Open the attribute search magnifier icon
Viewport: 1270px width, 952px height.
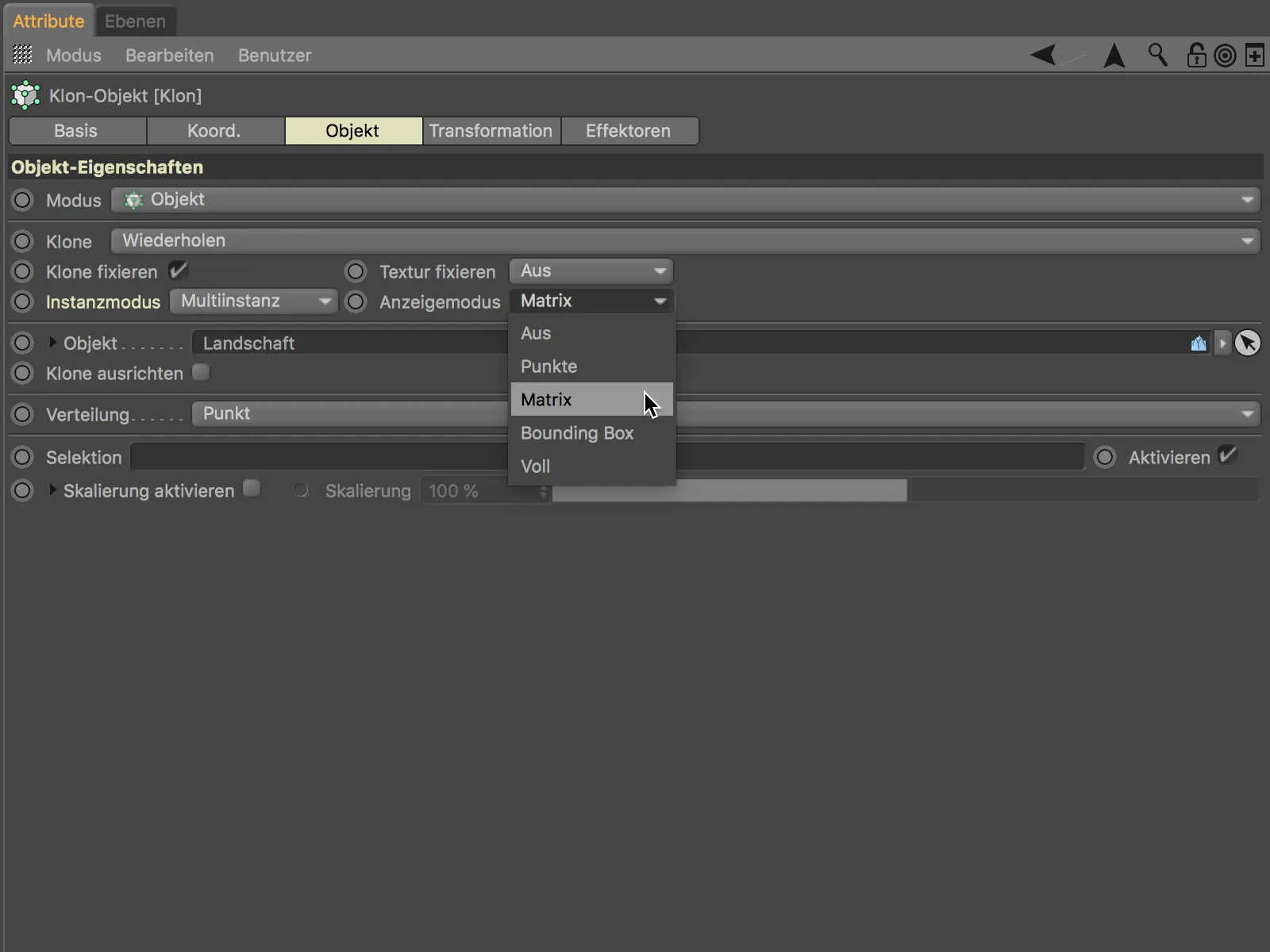[1157, 55]
